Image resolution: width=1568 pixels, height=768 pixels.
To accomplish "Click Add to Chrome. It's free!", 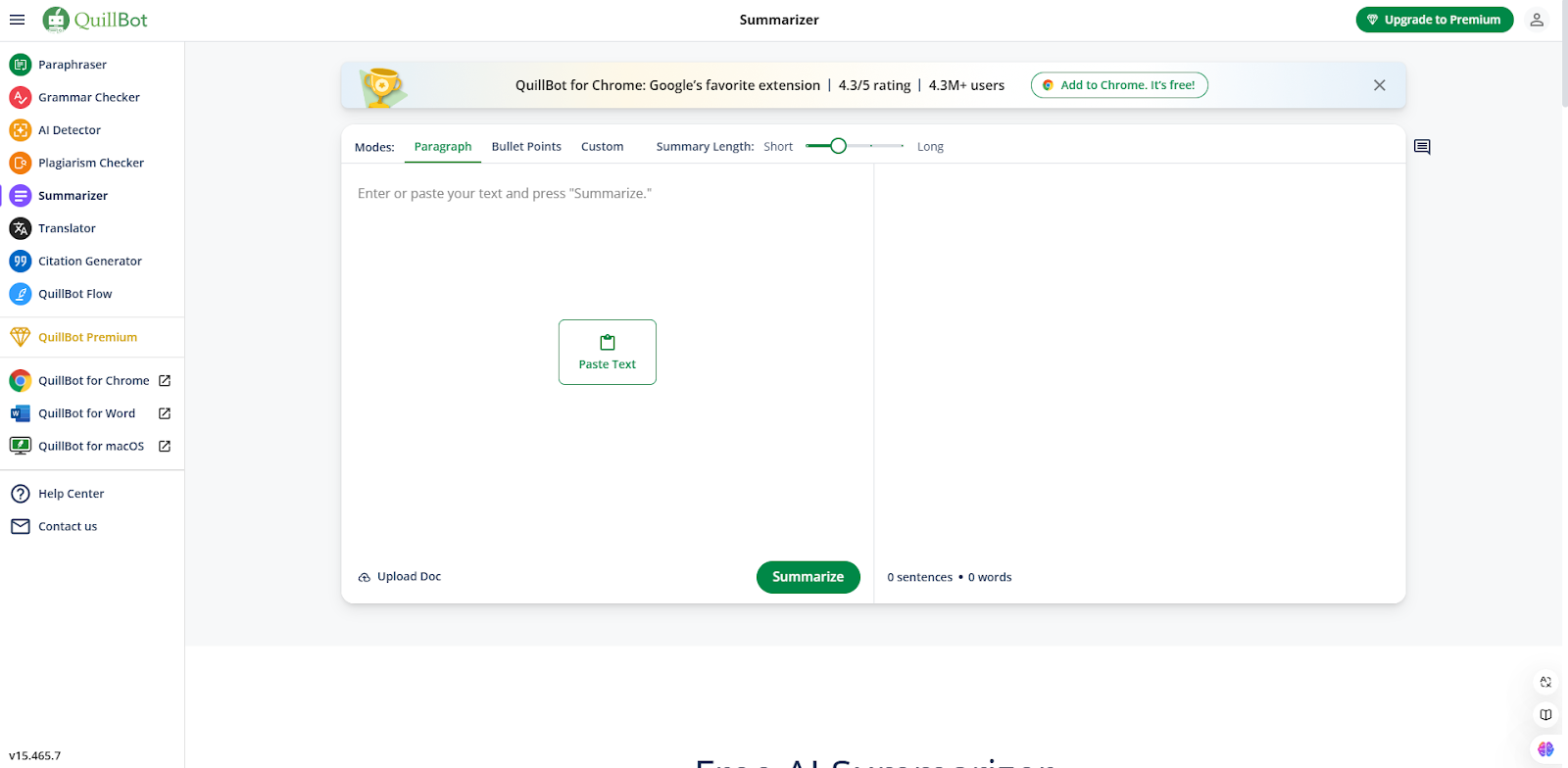I will (1119, 85).
